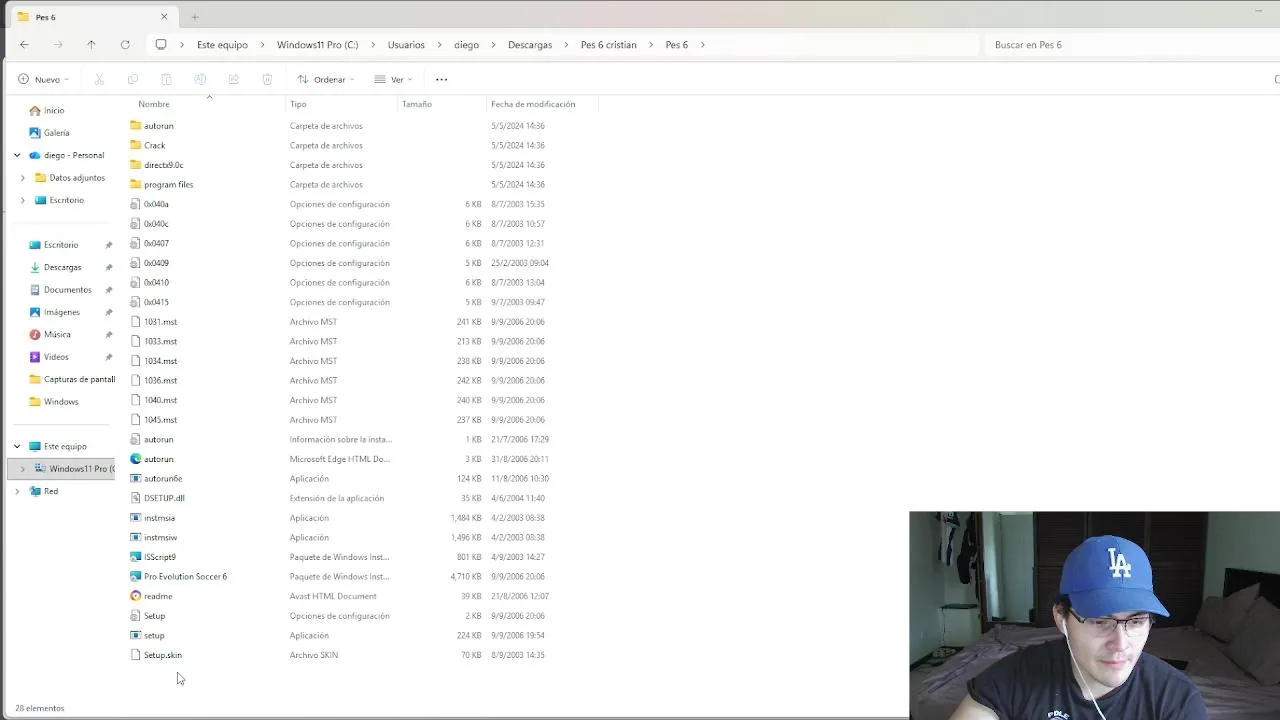Select the Setup.skin file icon
This screenshot has width=1280, height=720.
pyautogui.click(x=136, y=655)
